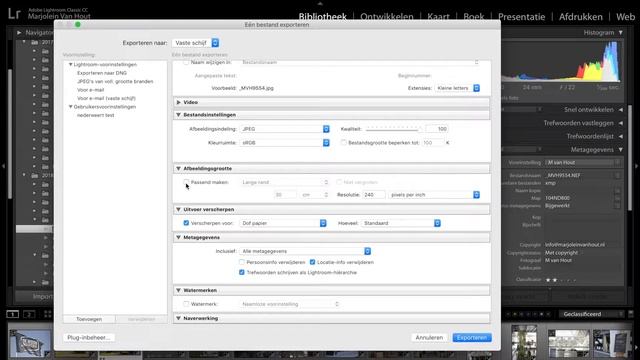Check 'Persoonsinfo verwijderen' checkbox
This screenshot has width=640, height=360.
[242, 262]
